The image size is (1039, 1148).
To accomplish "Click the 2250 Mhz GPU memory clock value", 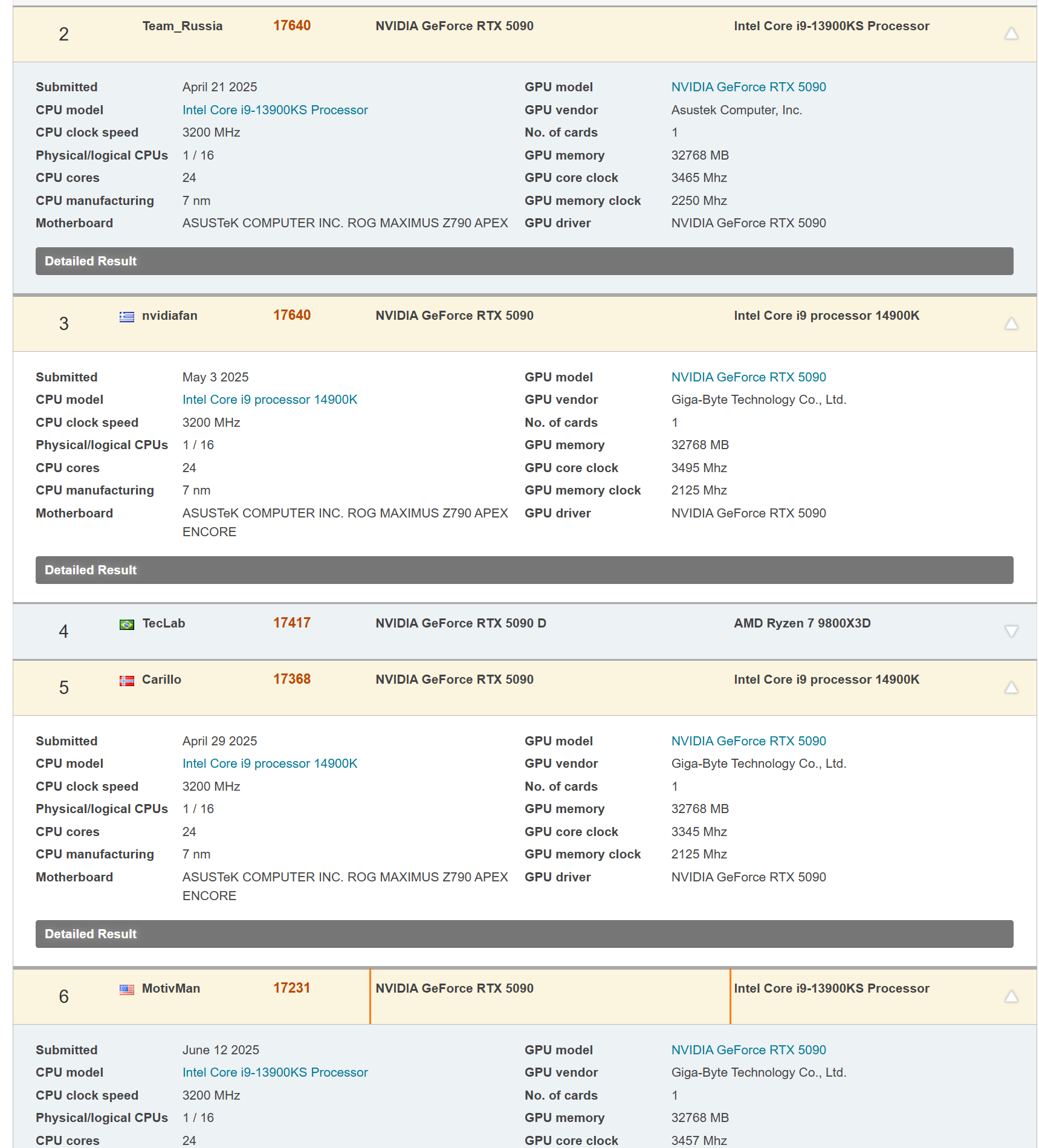I will click(x=699, y=201).
